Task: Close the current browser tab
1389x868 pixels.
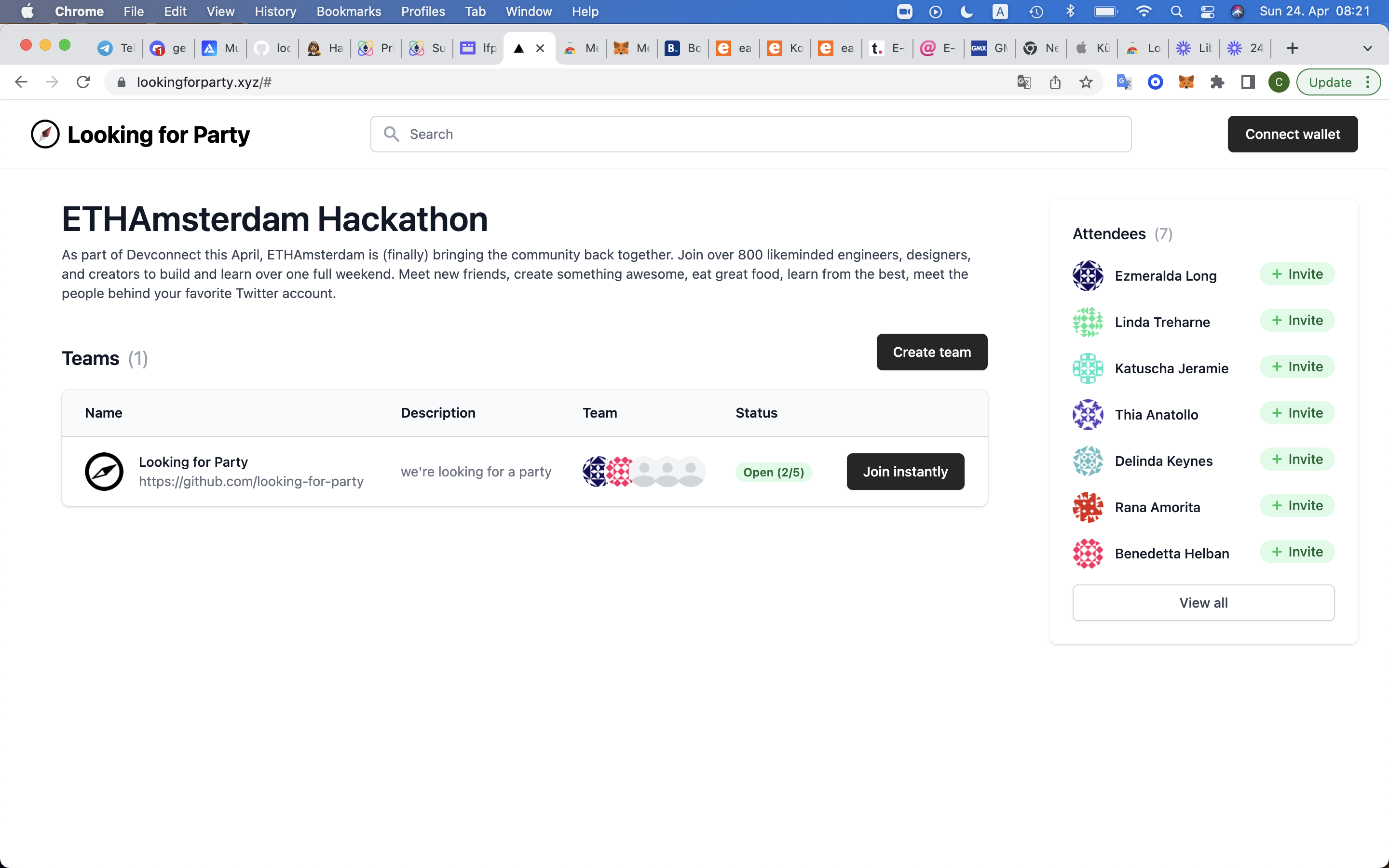Action: pos(540,48)
